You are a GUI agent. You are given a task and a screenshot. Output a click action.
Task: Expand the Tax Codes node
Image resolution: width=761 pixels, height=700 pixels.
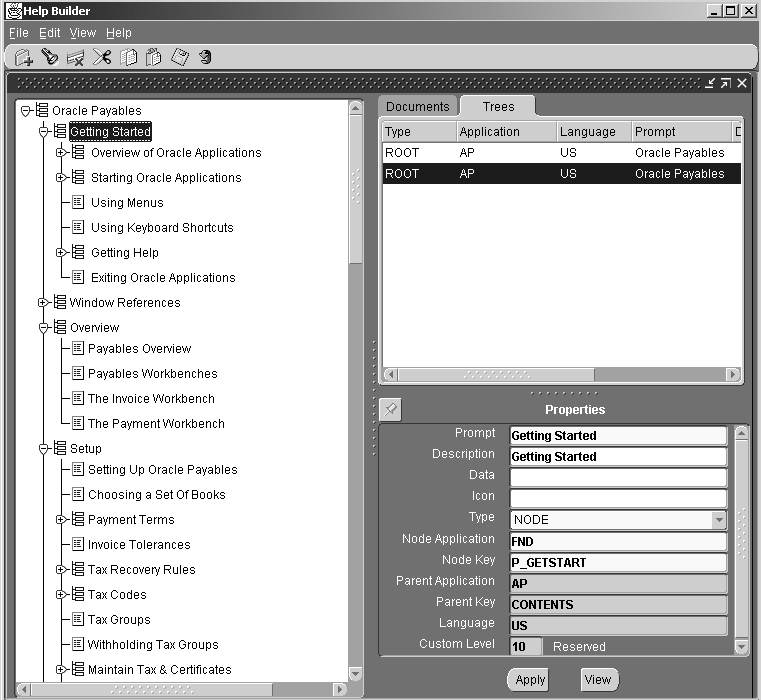coord(61,594)
